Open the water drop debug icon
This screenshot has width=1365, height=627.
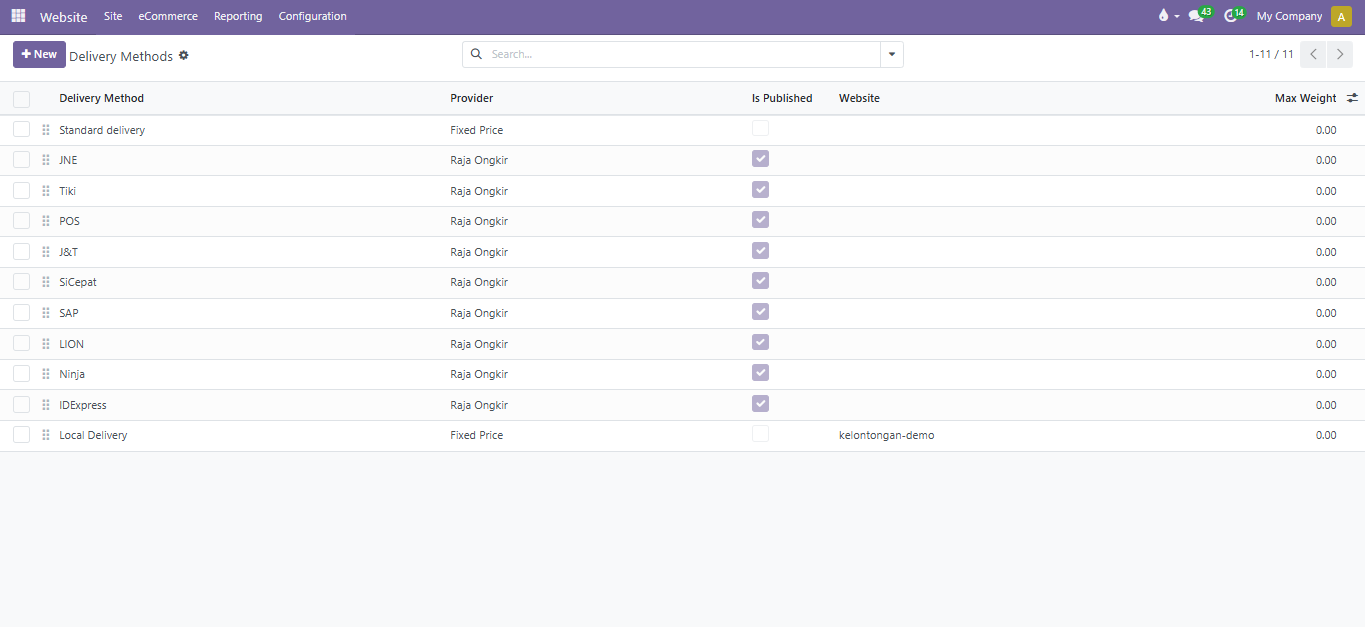coord(1163,16)
